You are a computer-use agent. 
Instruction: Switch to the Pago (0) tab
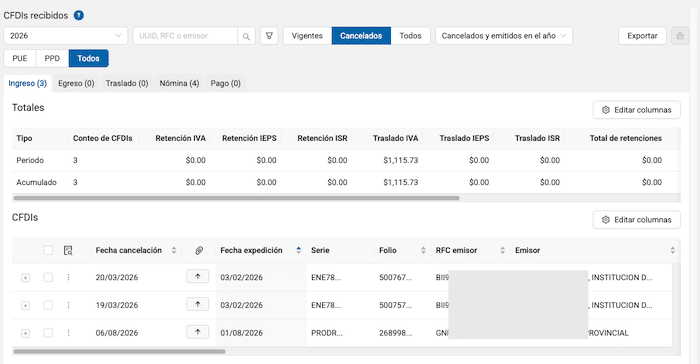(225, 84)
